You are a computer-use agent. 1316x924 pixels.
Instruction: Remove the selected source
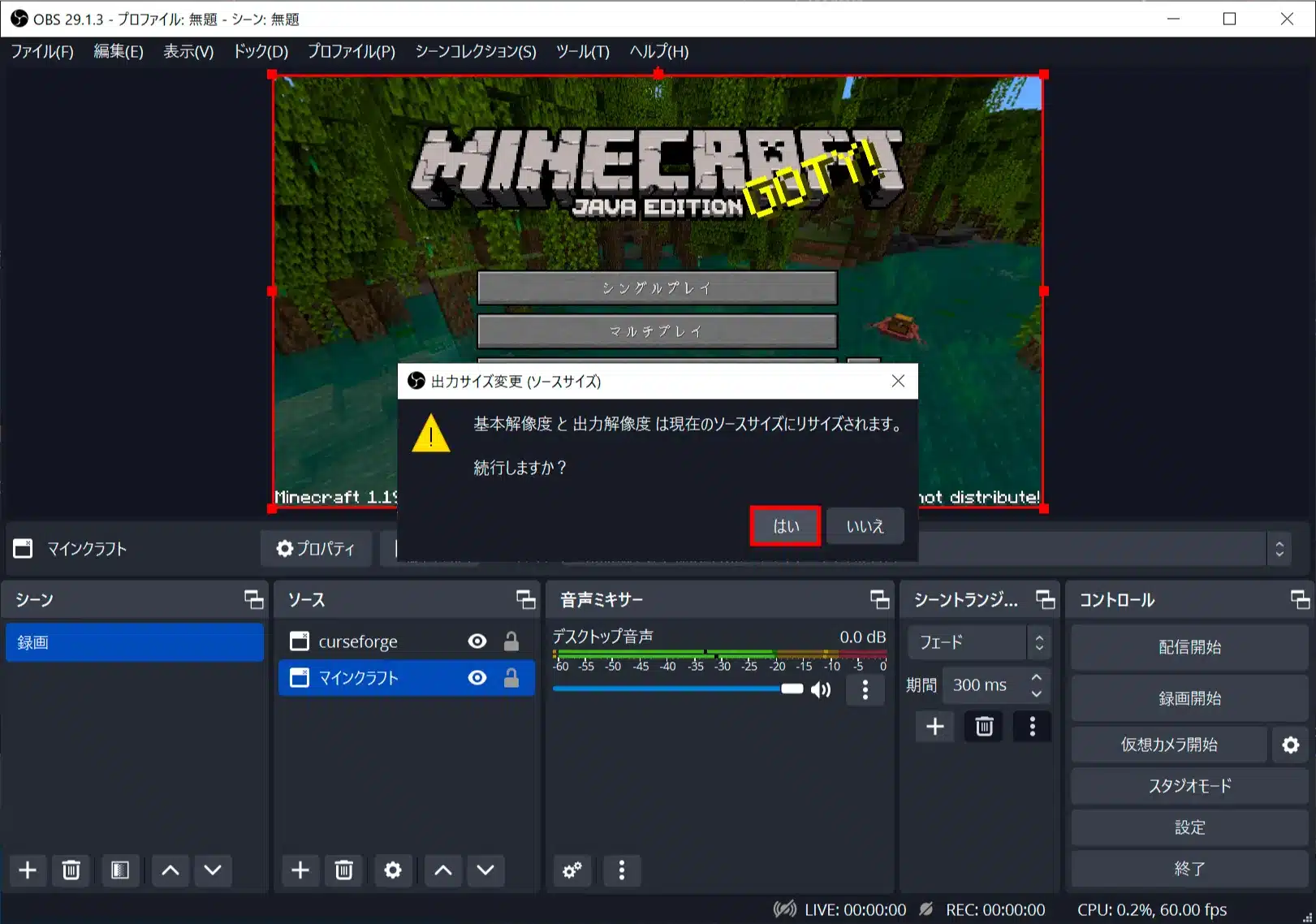point(344,870)
